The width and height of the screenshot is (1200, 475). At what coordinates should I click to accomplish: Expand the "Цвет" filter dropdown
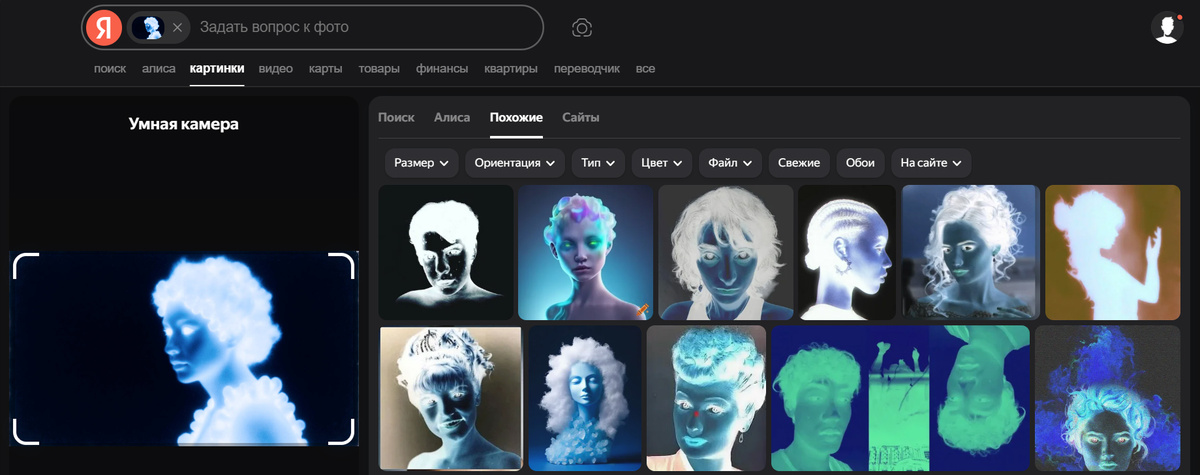pos(662,163)
